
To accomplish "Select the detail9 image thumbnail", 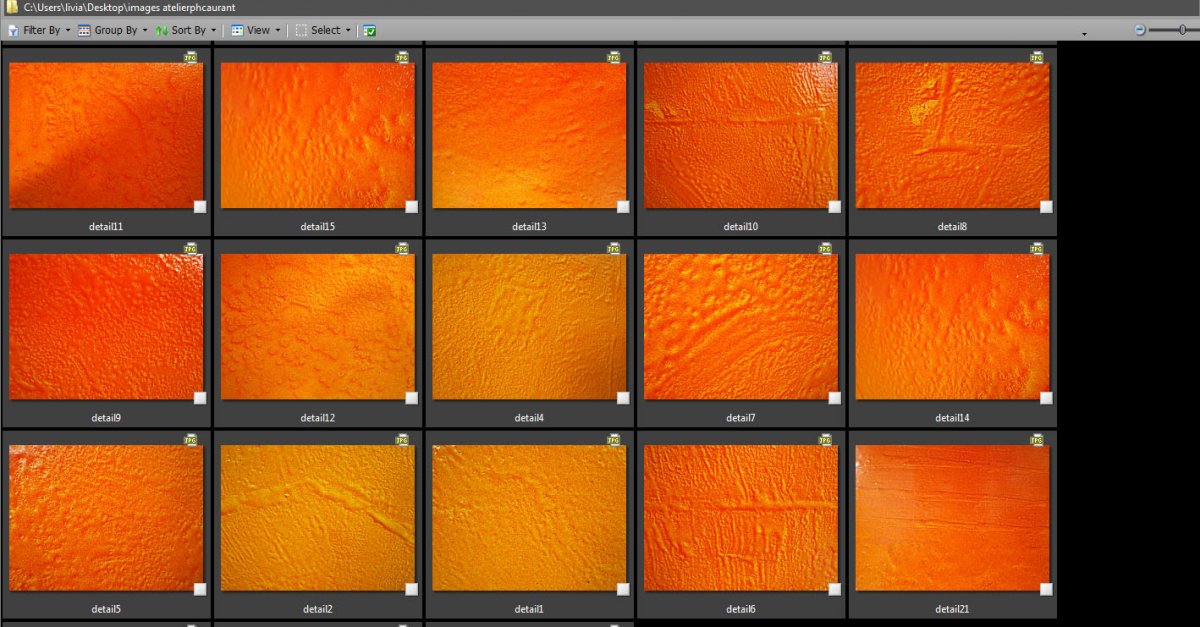I will [x=106, y=327].
